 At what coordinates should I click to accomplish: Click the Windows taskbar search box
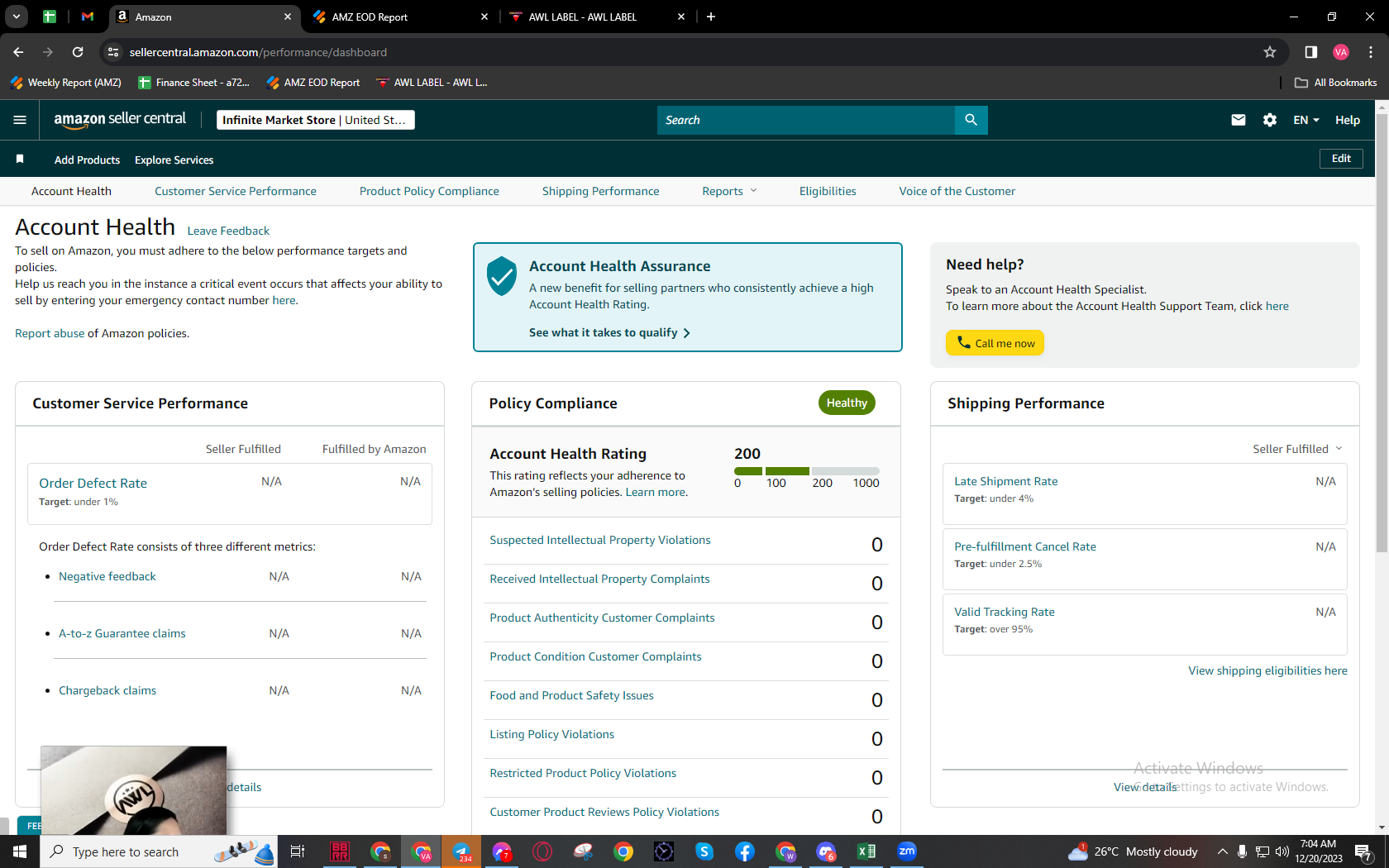pyautogui.click(x=160, y=851)
